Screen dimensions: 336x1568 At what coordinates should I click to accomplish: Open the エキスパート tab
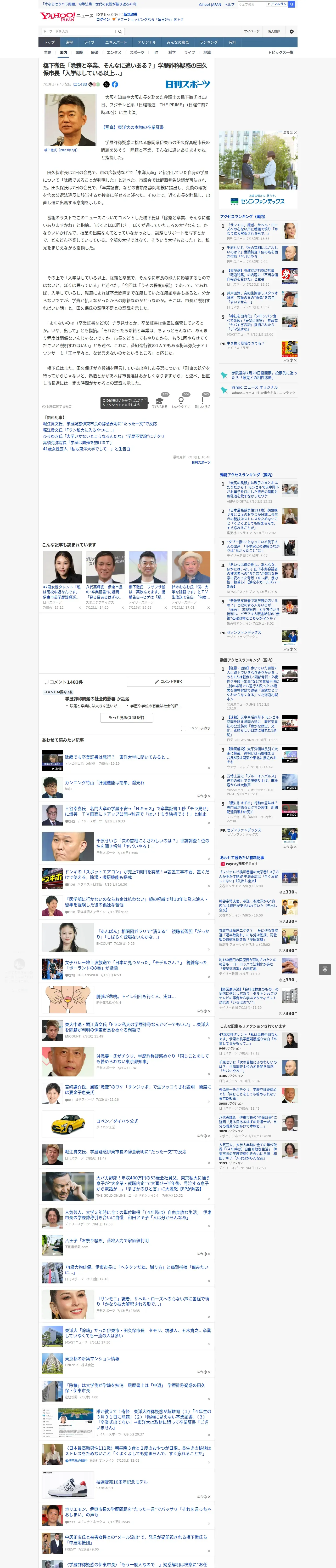tap(116, 42)
